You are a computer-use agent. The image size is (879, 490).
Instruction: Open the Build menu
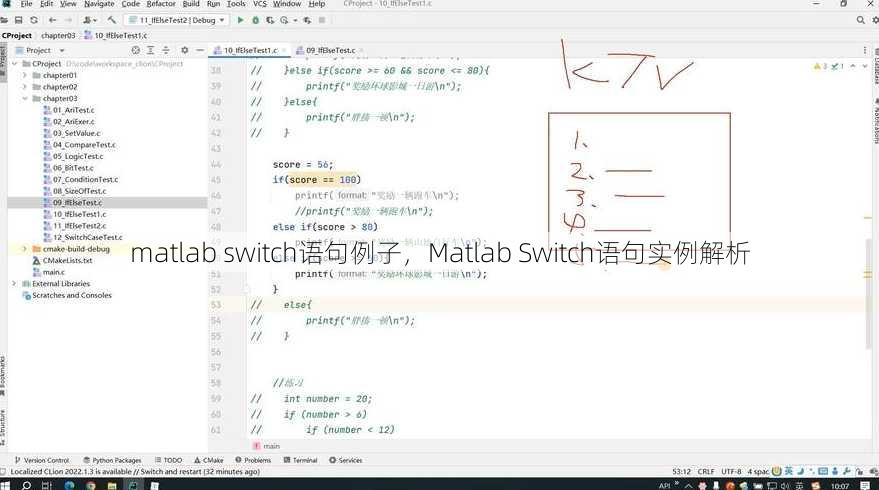(191, 3)
